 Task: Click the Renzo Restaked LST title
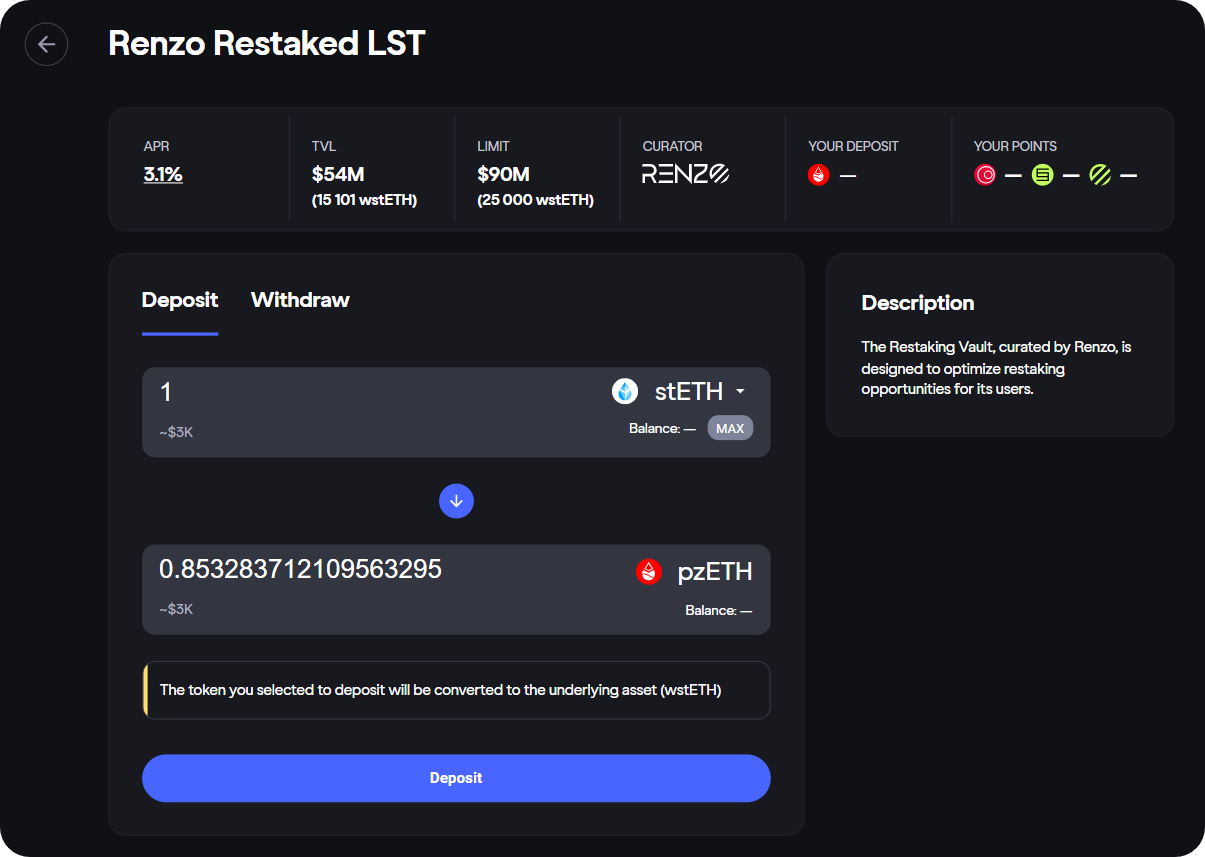267,44
